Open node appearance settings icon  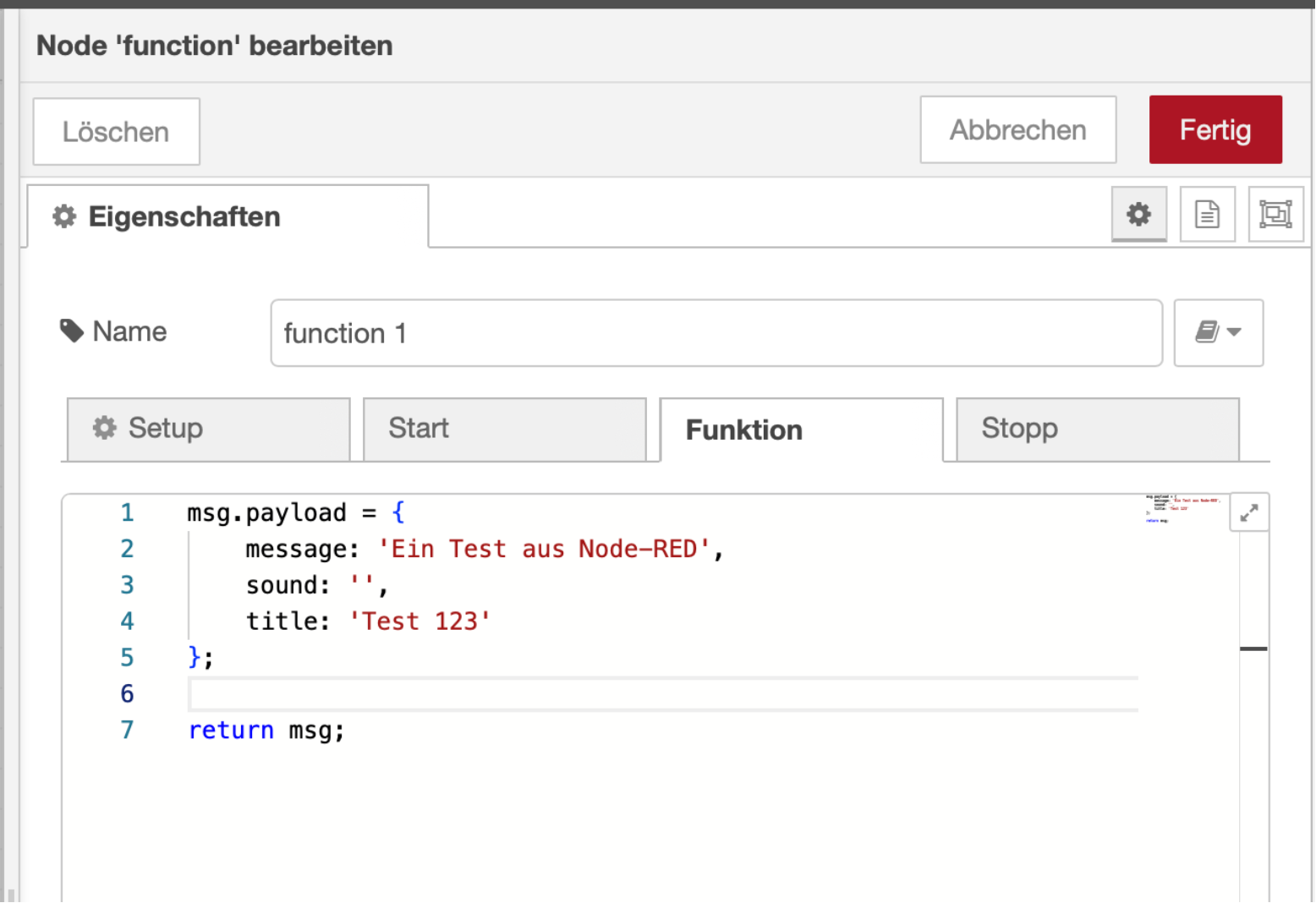tap(1275, 214)
